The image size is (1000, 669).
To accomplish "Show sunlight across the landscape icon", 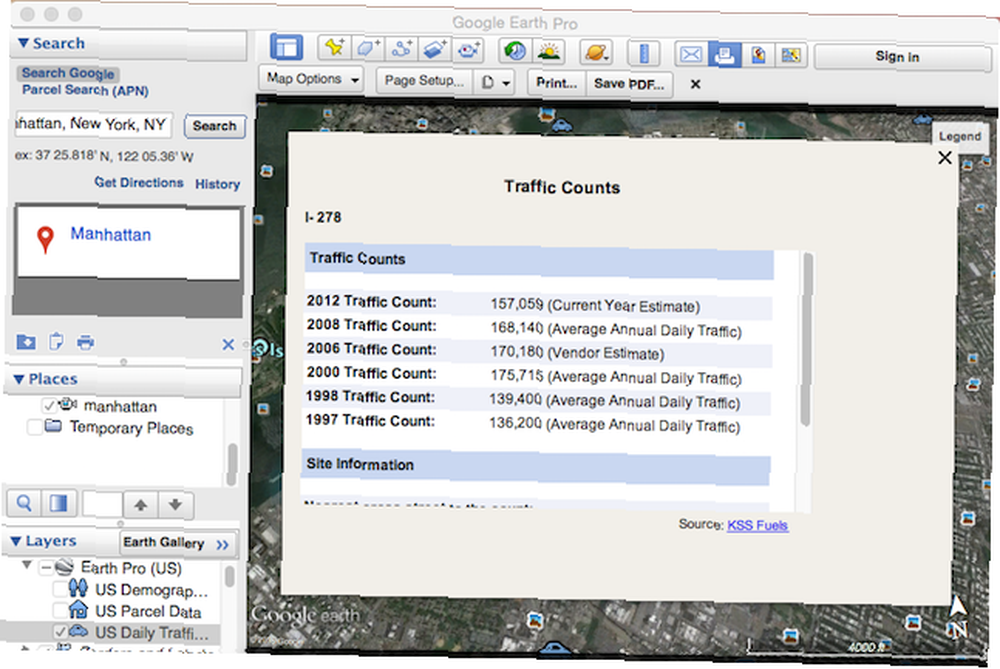I will point(548,51).
